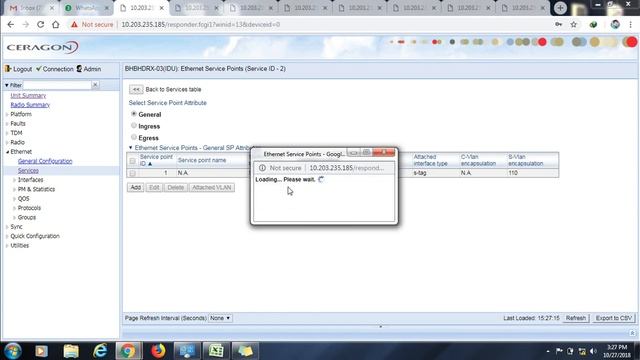Viewport: 640px width, 360px height.
Task: Open the Windows Start menu
Action: (x=13, y=351)
